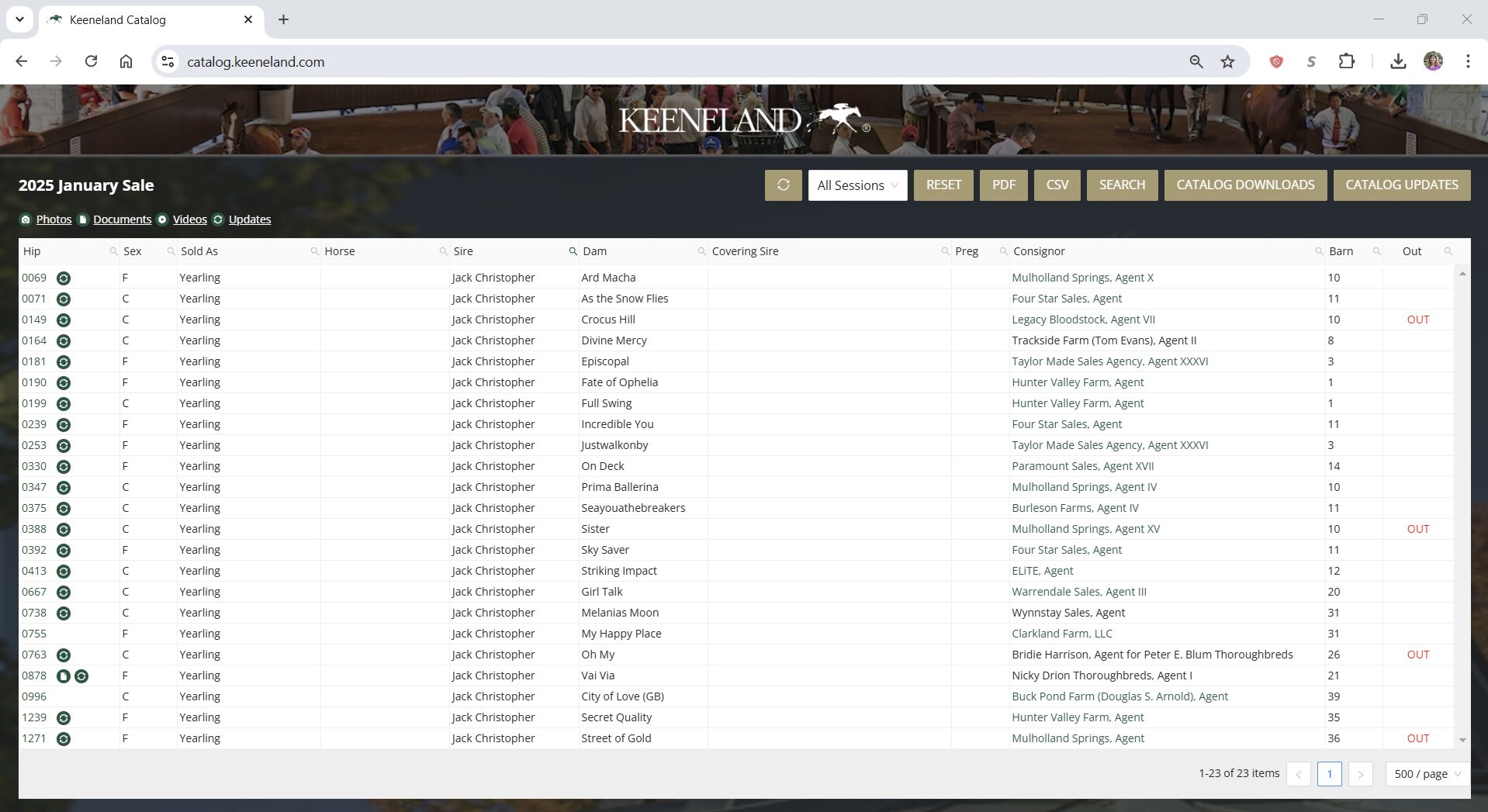Image resolution: width=1488 pixels, height=812 pixels.
Task: Open CATALOG UPDATES
Action: [1401, 185]
